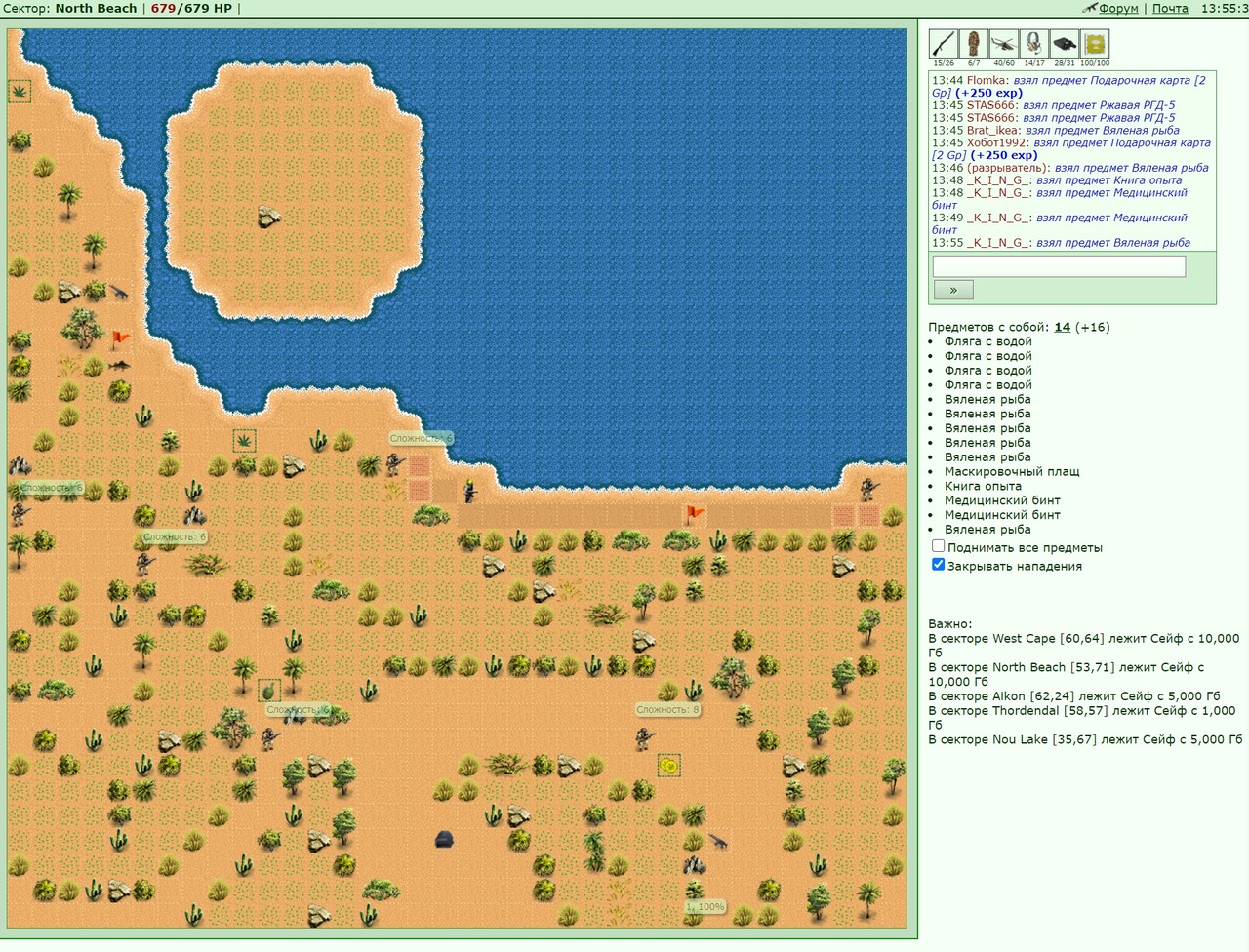Select the binoculars slot showing 28/31
The image size is (1249, 952).
point(1064,44)
